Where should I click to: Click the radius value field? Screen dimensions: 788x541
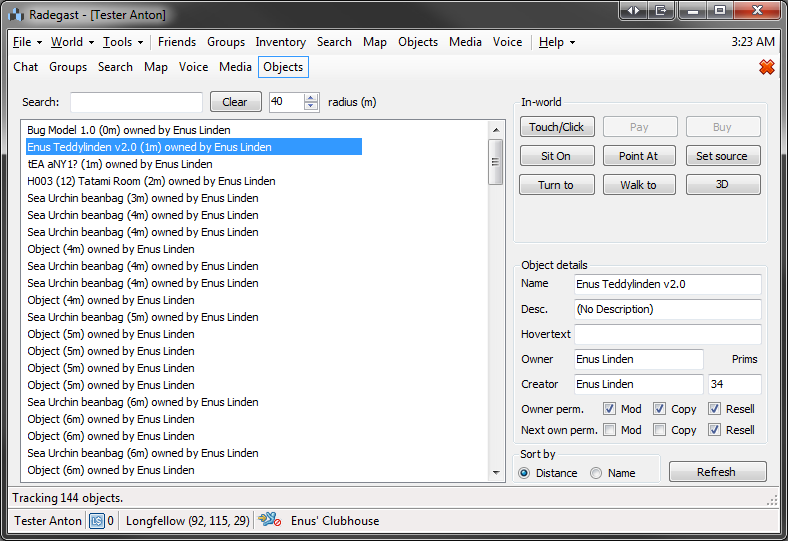tap(286, 102)
